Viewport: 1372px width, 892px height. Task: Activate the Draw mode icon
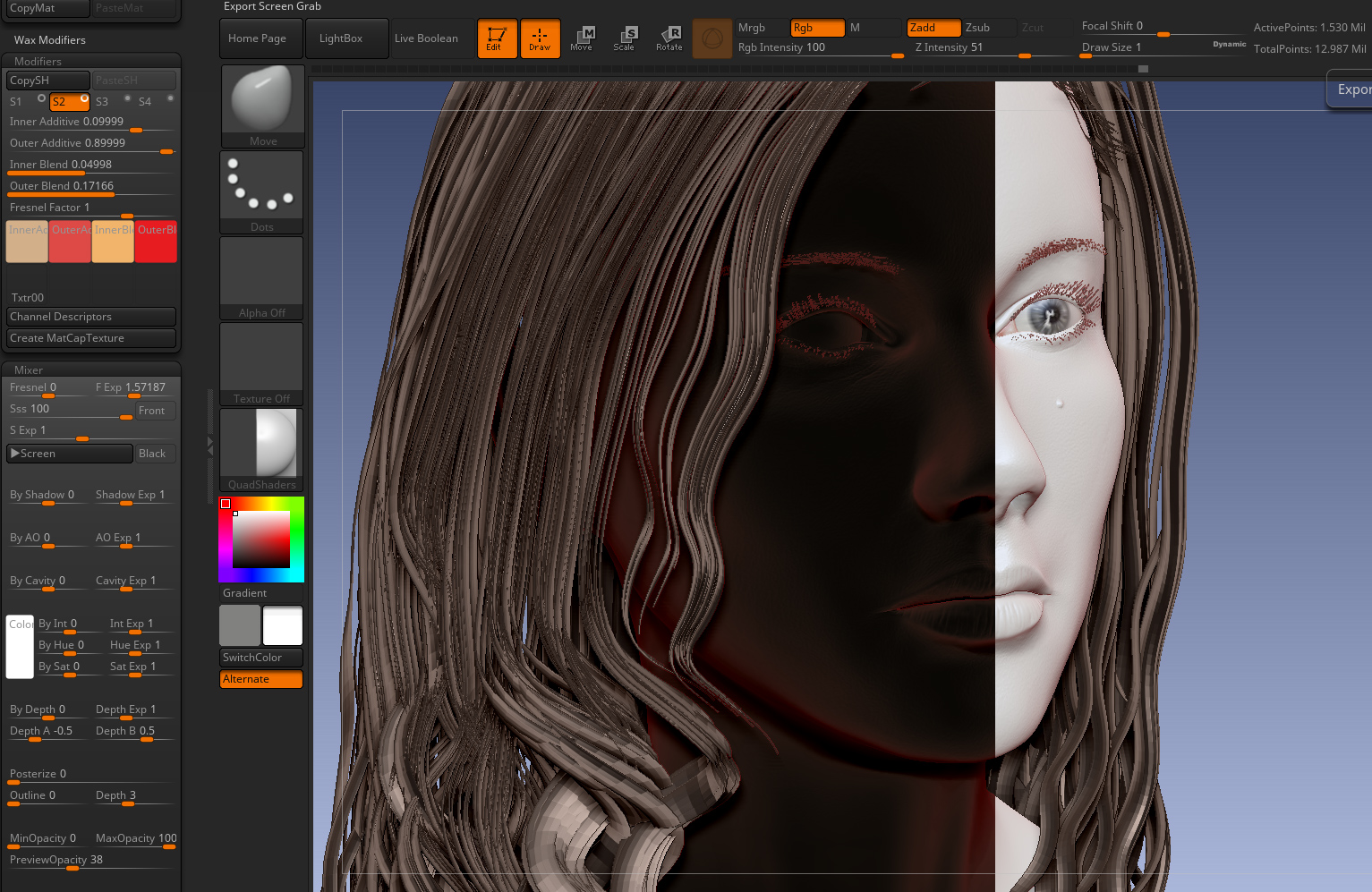(x=540, y=38)
